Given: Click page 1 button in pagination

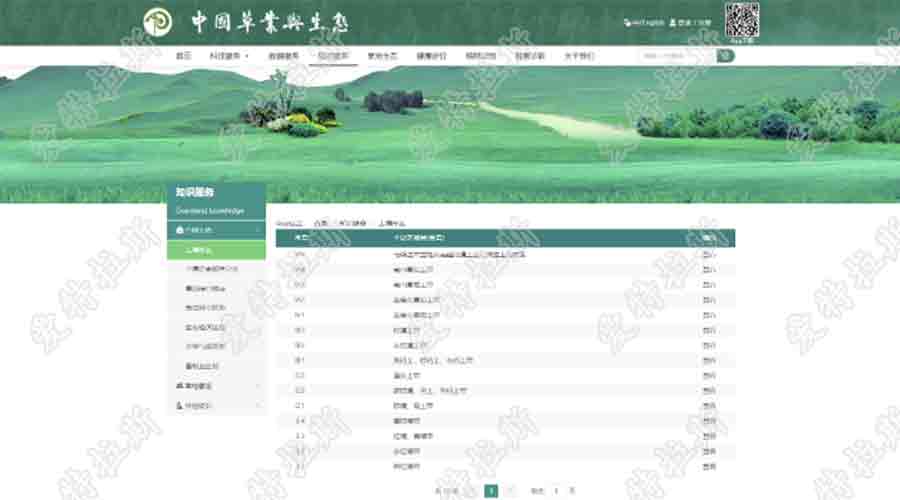Looking at the screenshot, I should click(x=491, y=491).
